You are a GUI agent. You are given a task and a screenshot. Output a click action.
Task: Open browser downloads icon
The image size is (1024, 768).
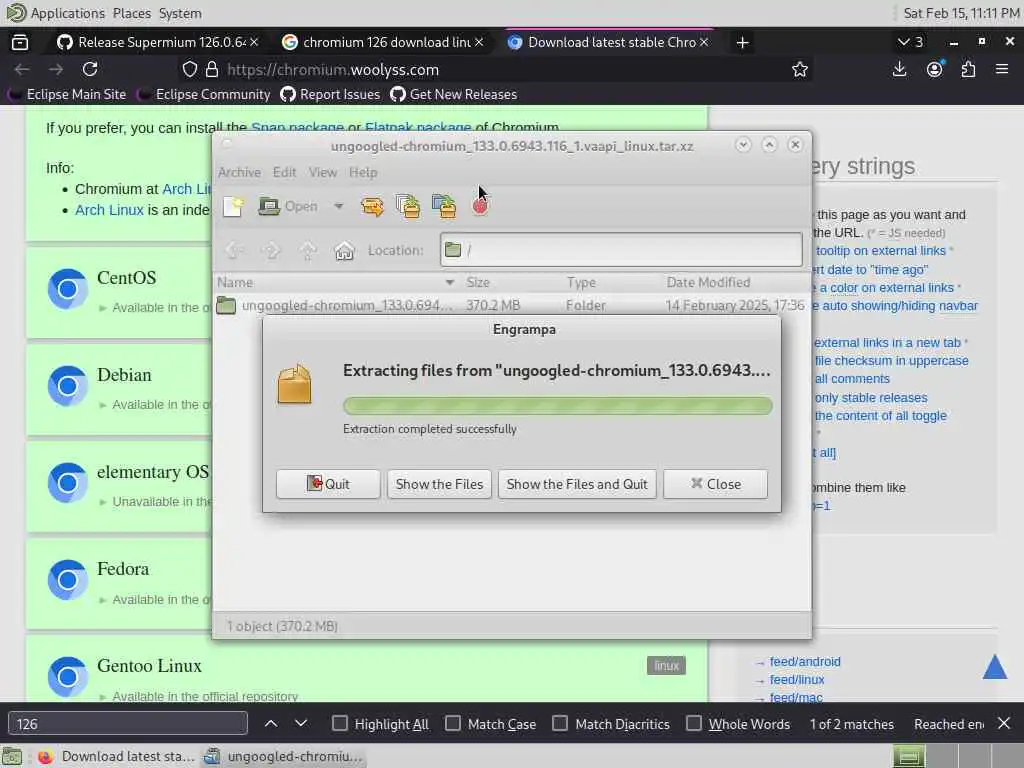click(x=899, y=69)
